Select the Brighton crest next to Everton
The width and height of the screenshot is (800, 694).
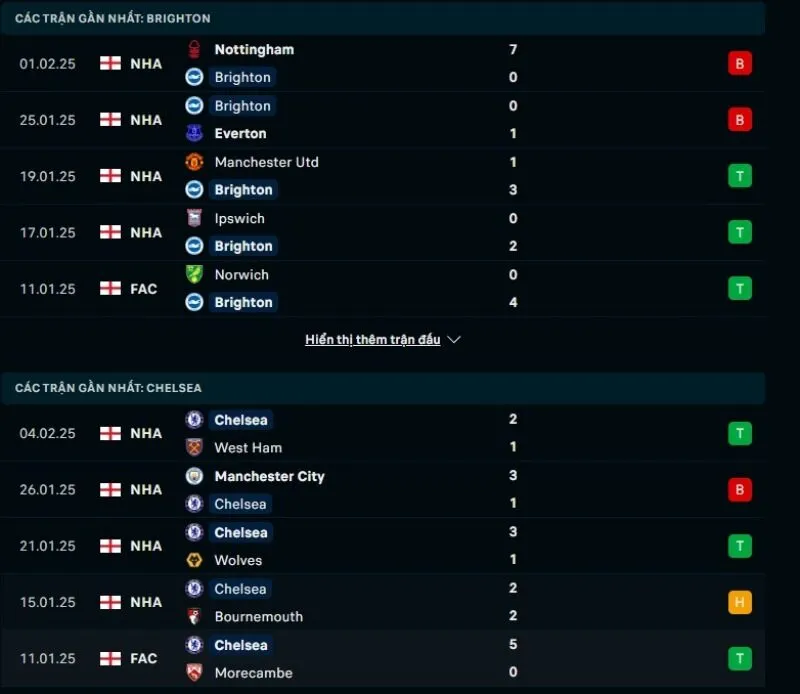(x=195, y=105)
